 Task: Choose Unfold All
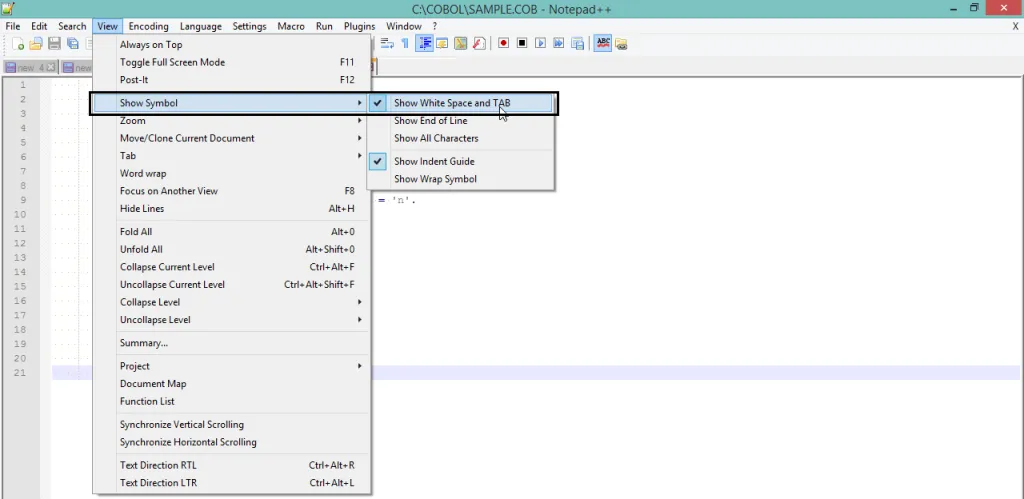pos(232,250)
